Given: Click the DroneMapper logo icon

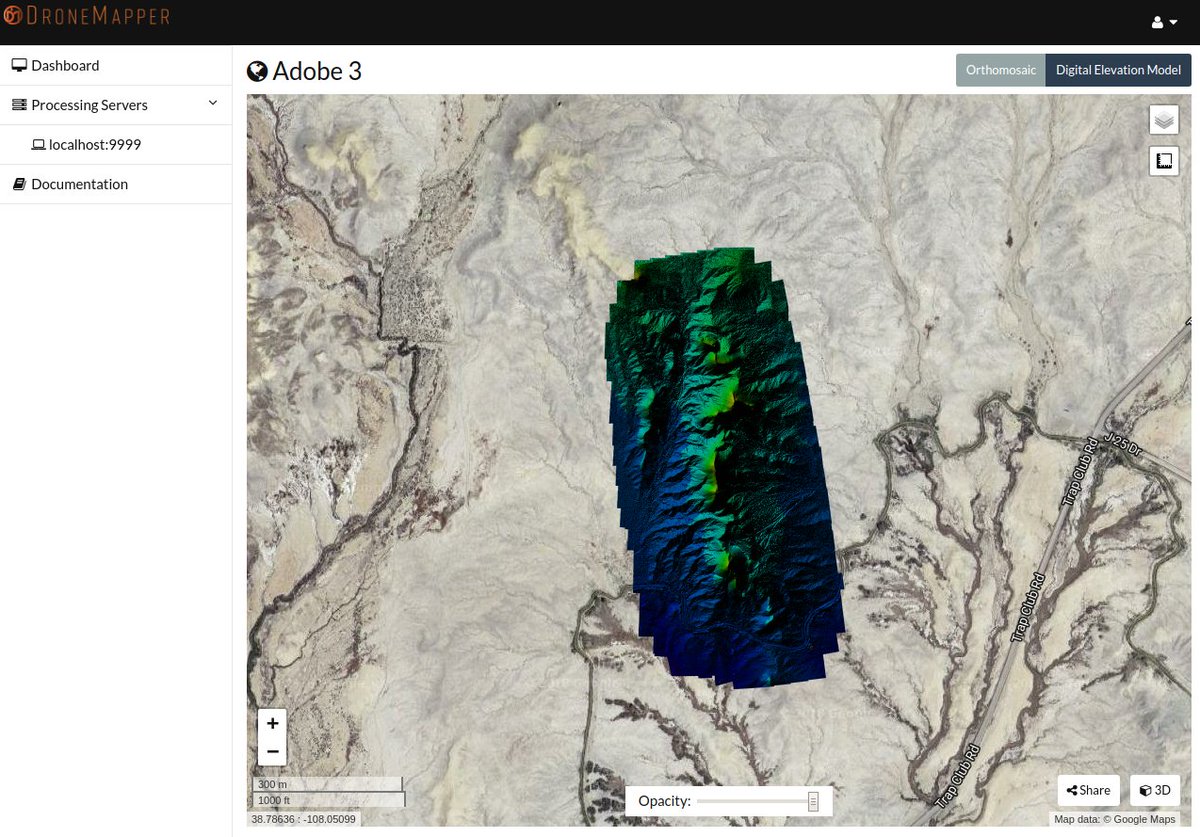Looking at the screenshot, I should [11, 15].
